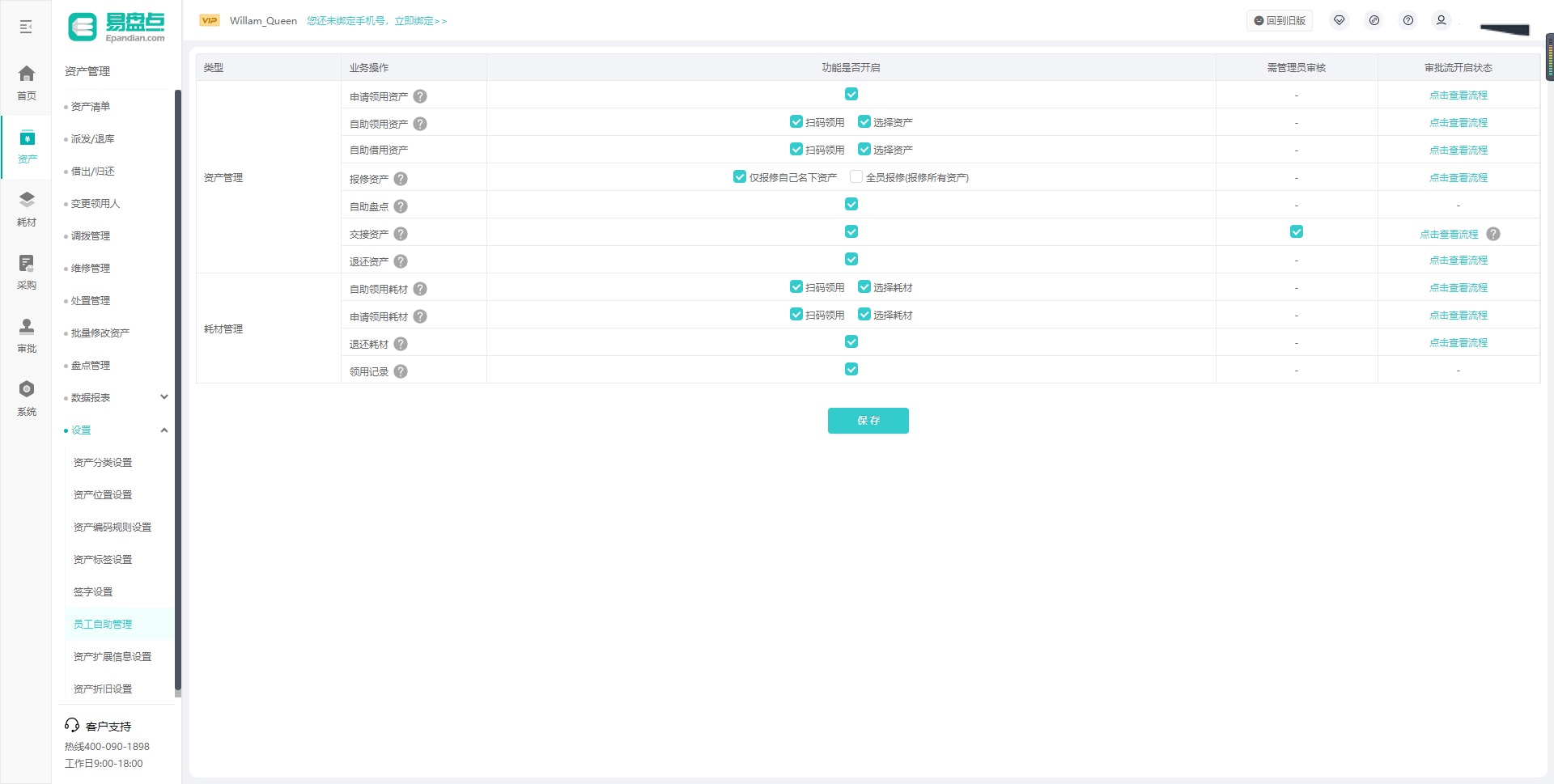Click the 回到旧版 button
The image size is (1554, 784).
coord(1280,21)
